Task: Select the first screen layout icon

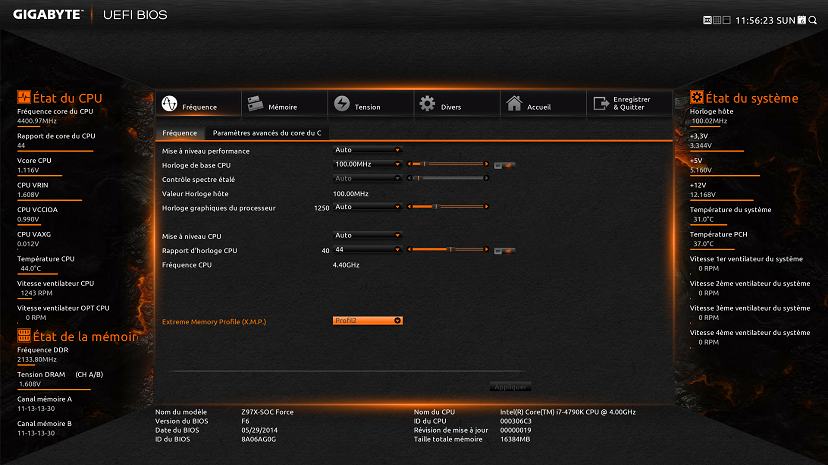Action: click(708, 20)
